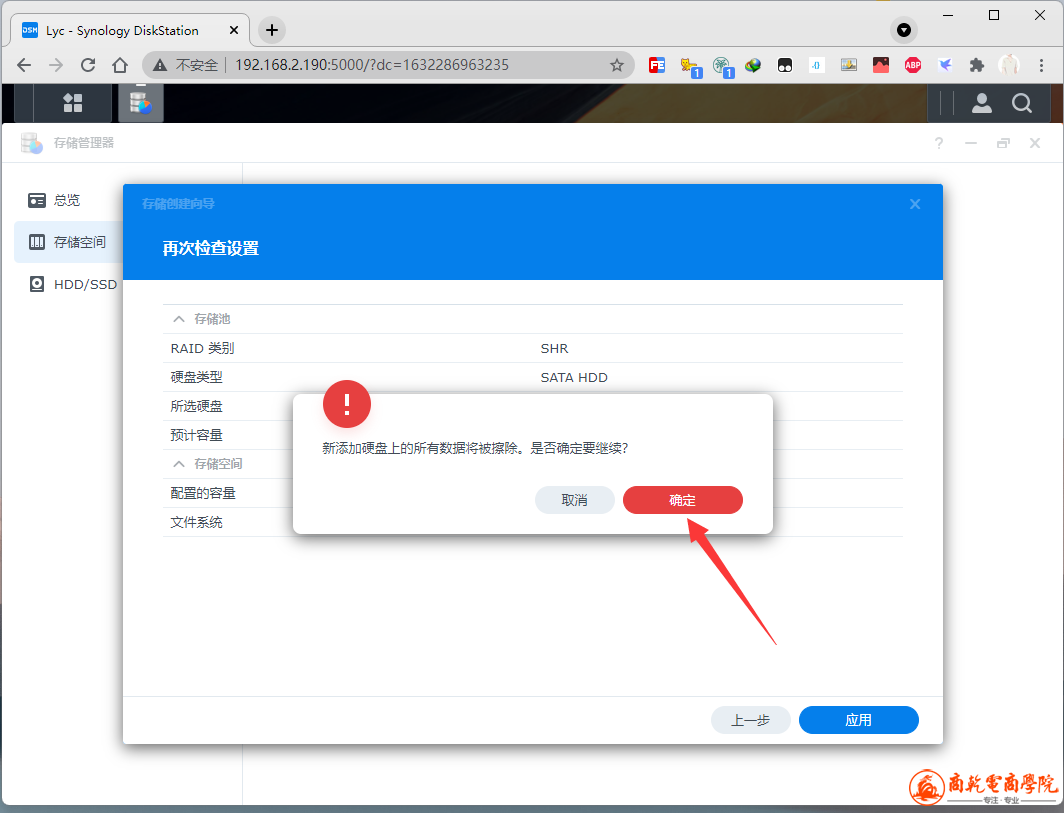Select HDD/SSD in the sidebar

[84, 284]
